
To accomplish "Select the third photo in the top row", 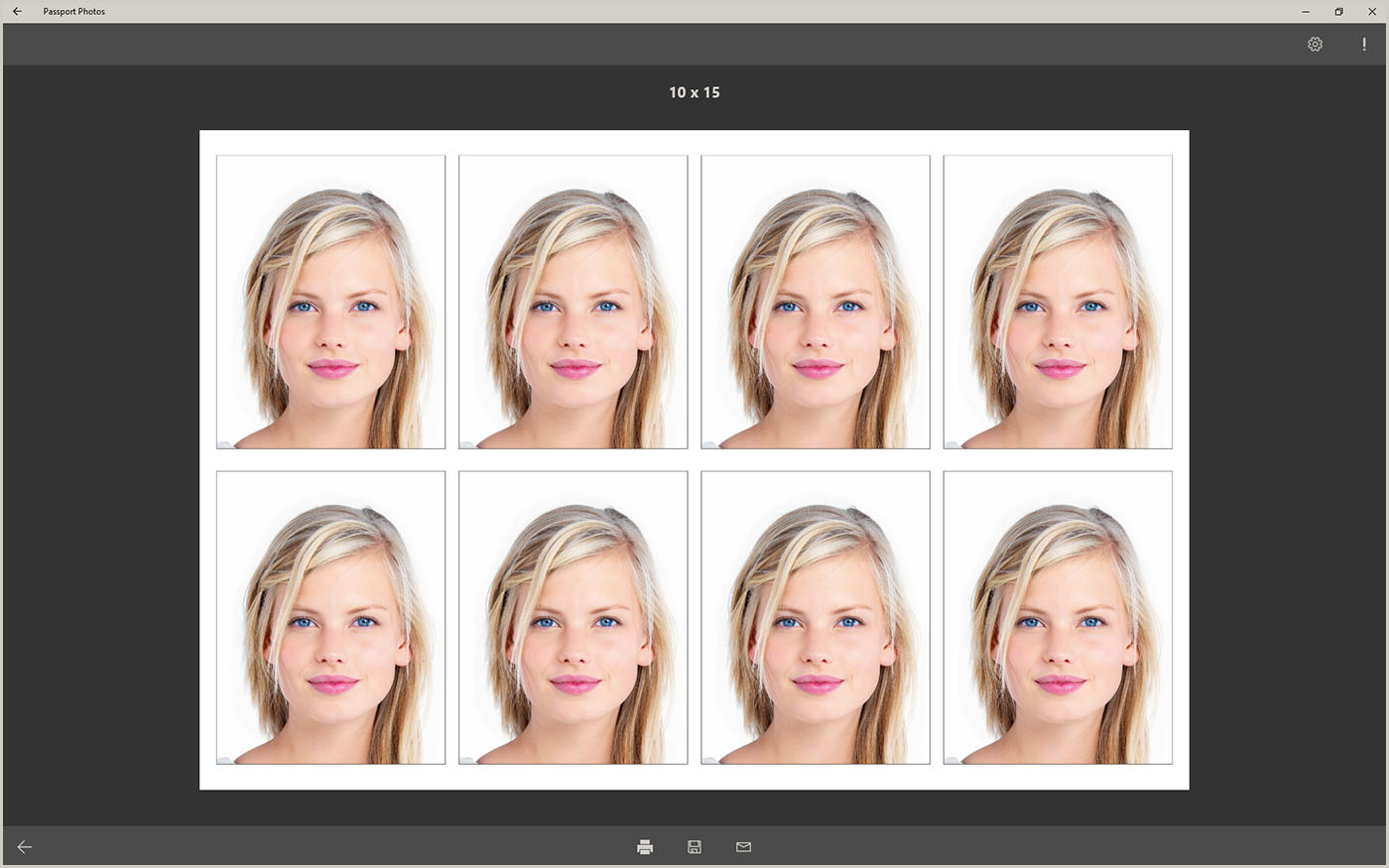I will pyautogui.click(x=815, y=302).
